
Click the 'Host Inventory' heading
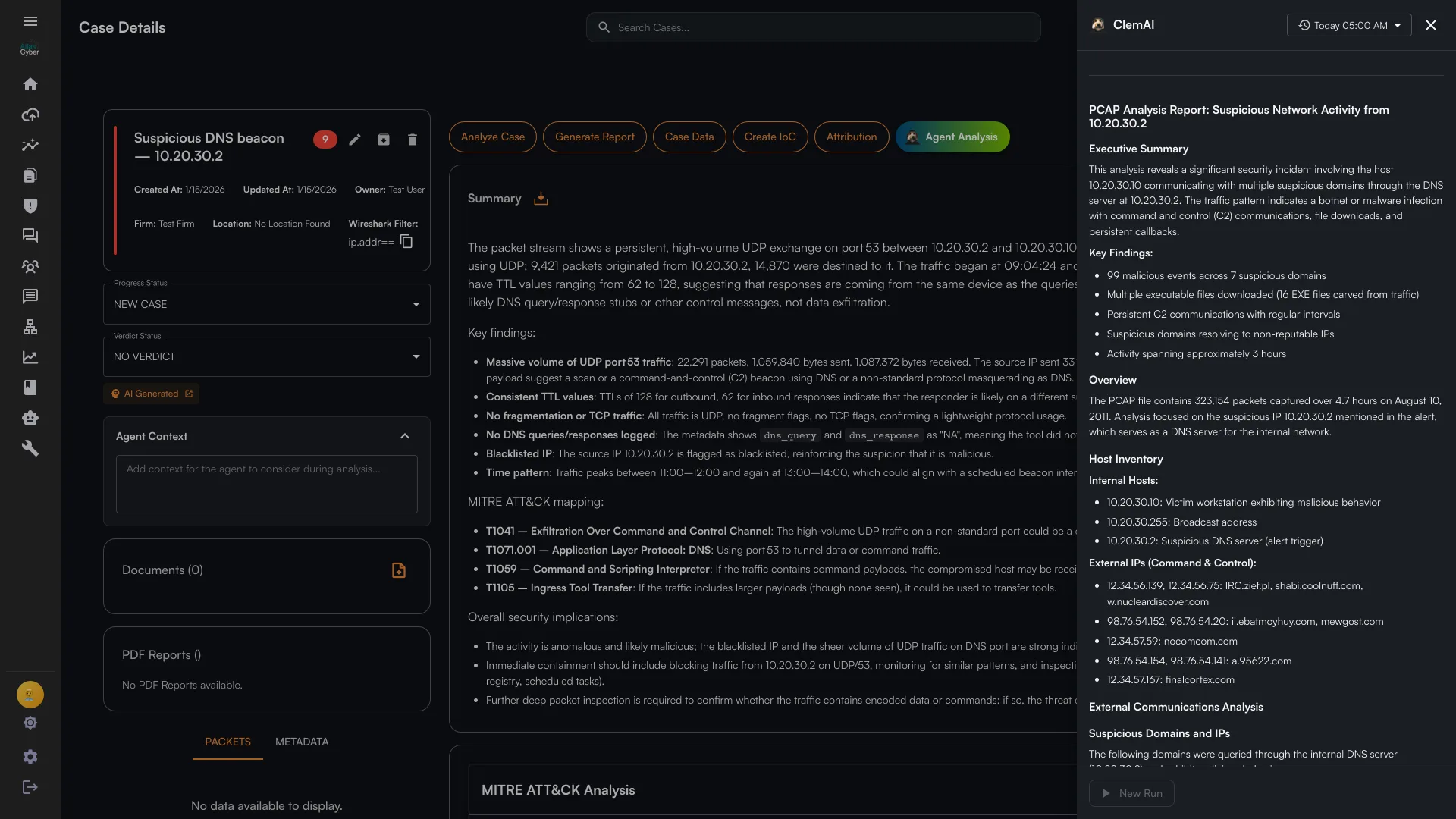[1125, 459]
